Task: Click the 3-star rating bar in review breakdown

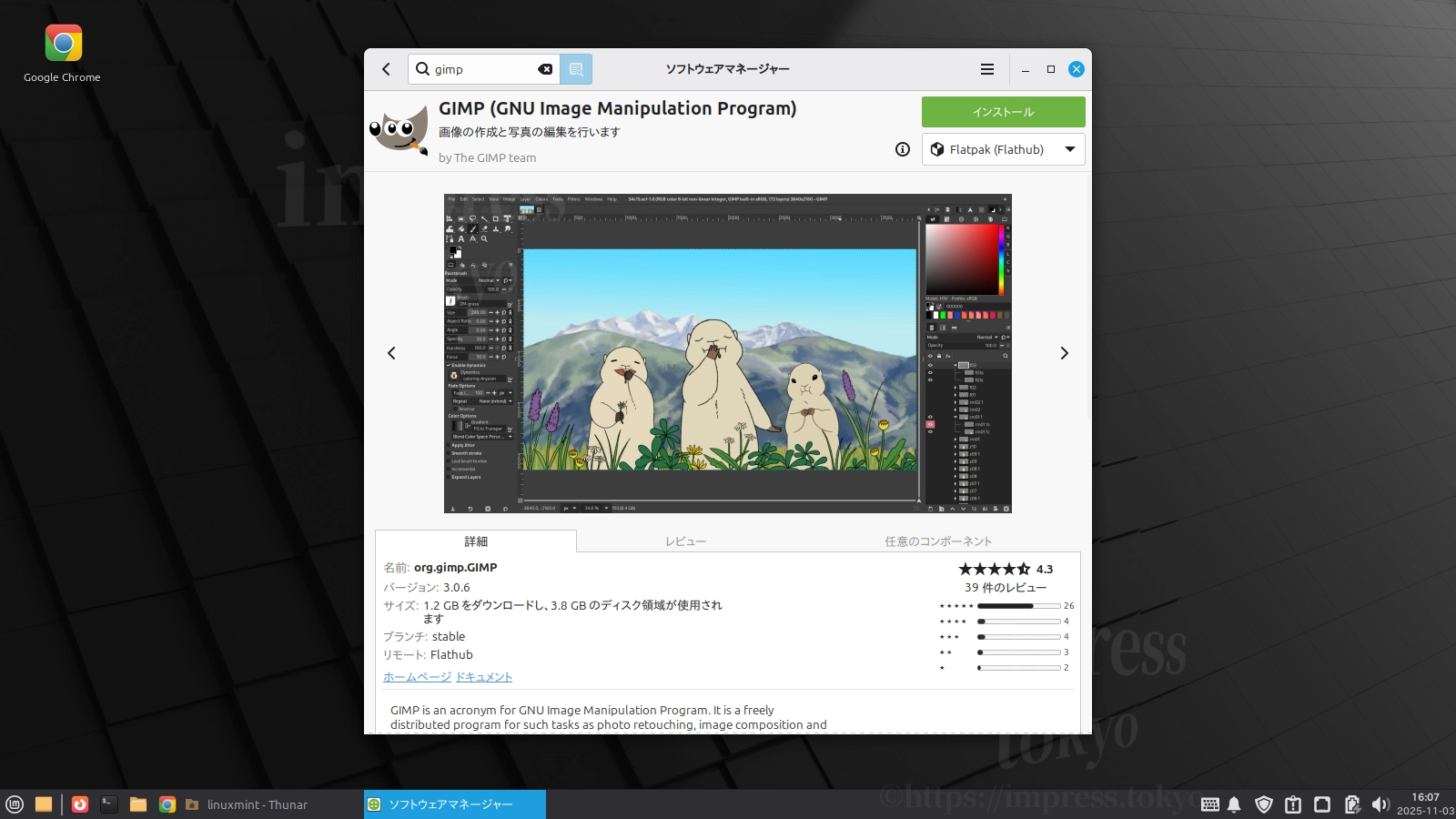Action: click(x=1019, y=637)
